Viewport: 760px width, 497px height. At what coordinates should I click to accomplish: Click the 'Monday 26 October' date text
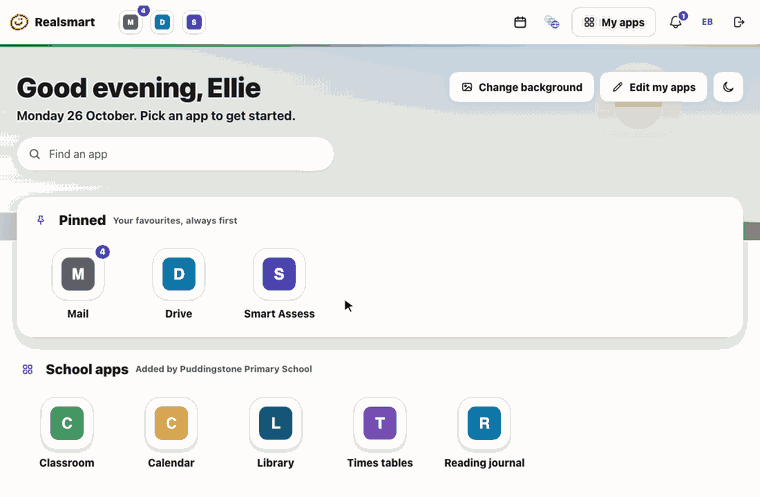click(x=77, y=116)
